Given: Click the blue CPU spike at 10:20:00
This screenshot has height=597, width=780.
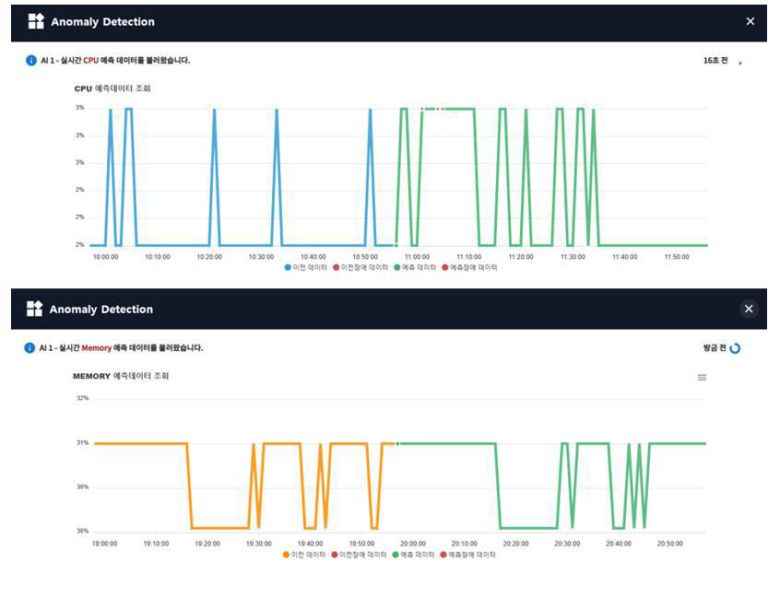Looking at the screenshot, I should [x=214, y=112].
